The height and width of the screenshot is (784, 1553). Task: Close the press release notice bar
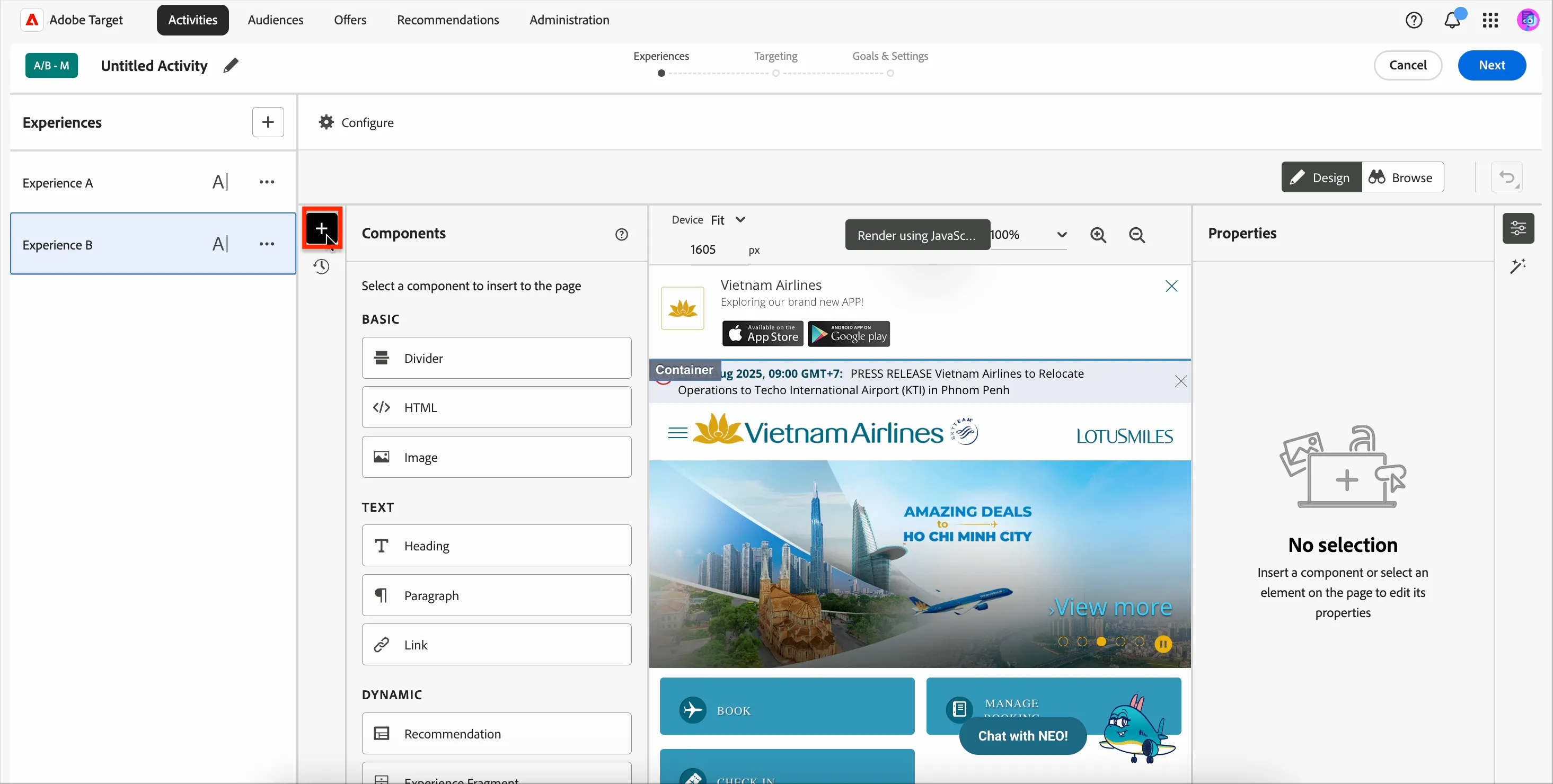point(1180,381)
